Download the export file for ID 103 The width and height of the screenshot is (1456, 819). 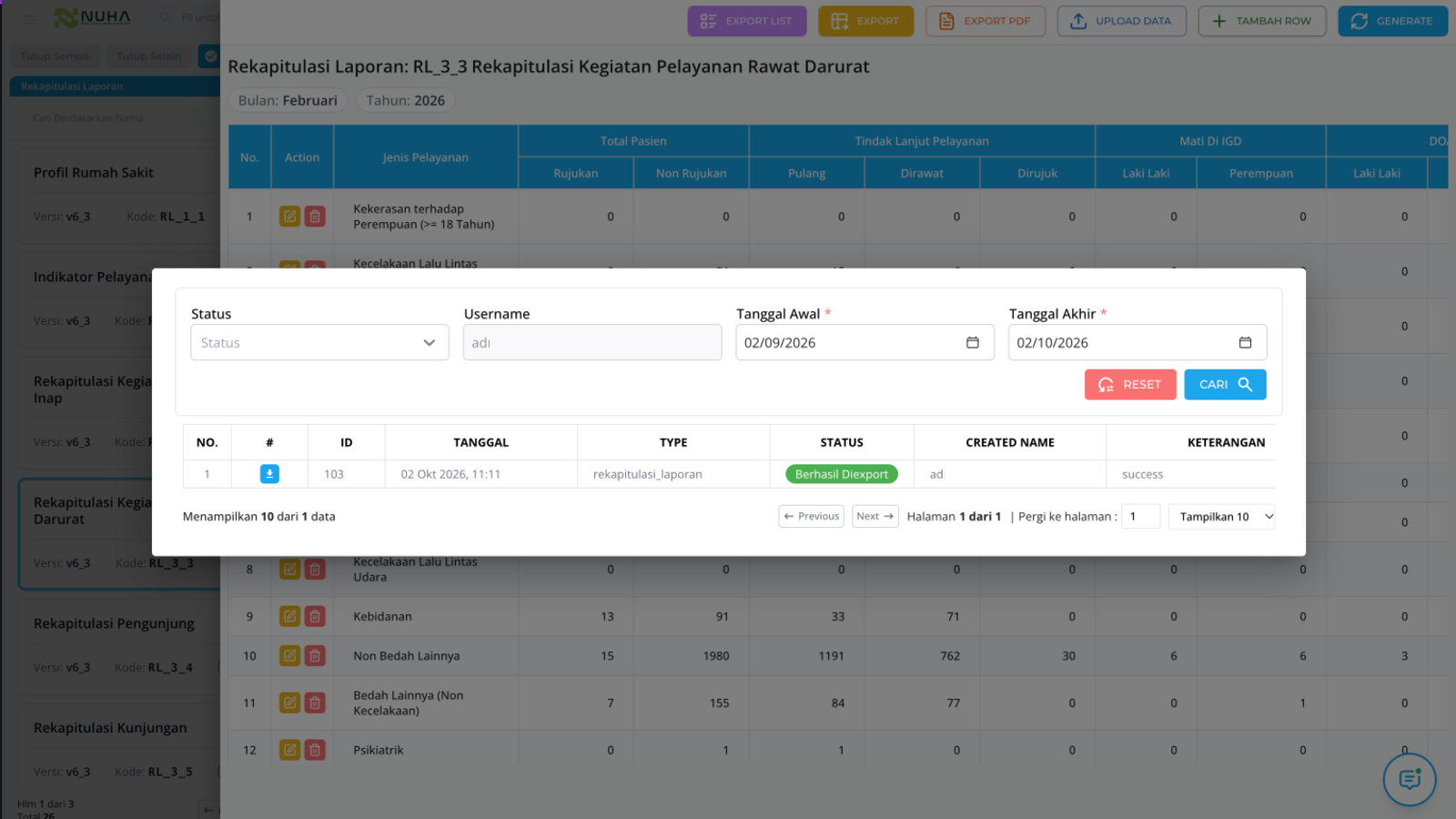[269, 474]
